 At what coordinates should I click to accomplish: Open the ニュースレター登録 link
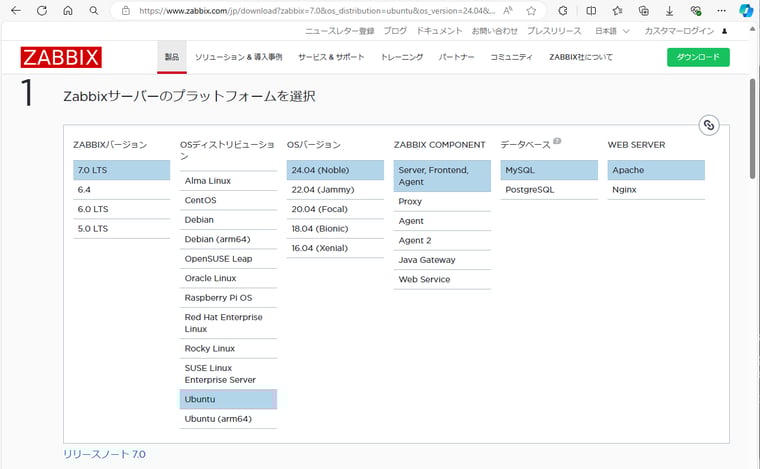(x=339, y=31)
